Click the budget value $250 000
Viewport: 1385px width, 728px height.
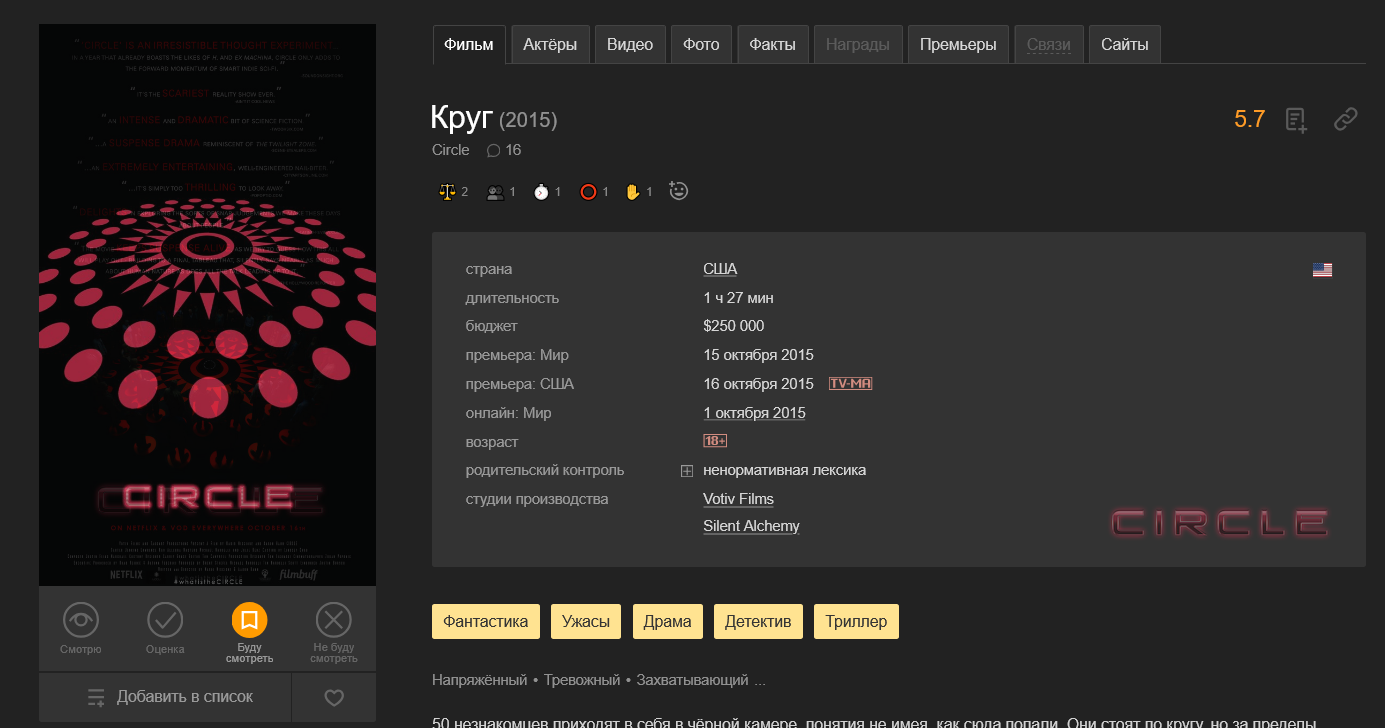(734, 326)
